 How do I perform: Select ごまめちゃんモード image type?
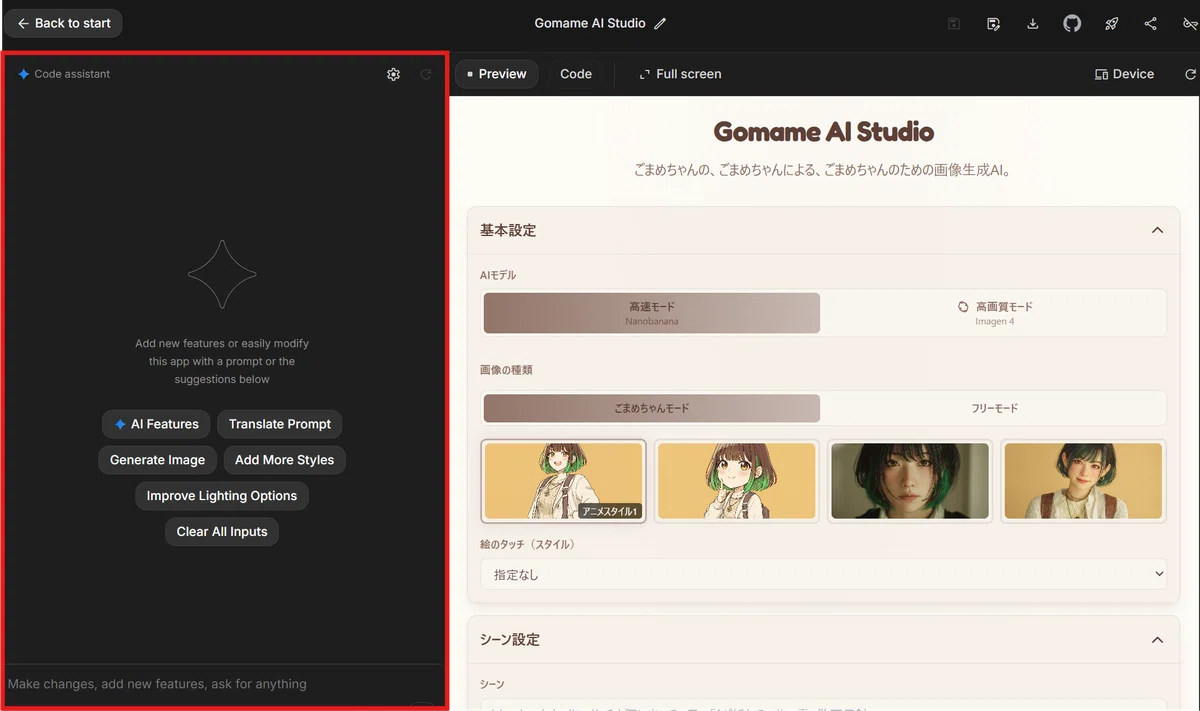coord(652,408)
